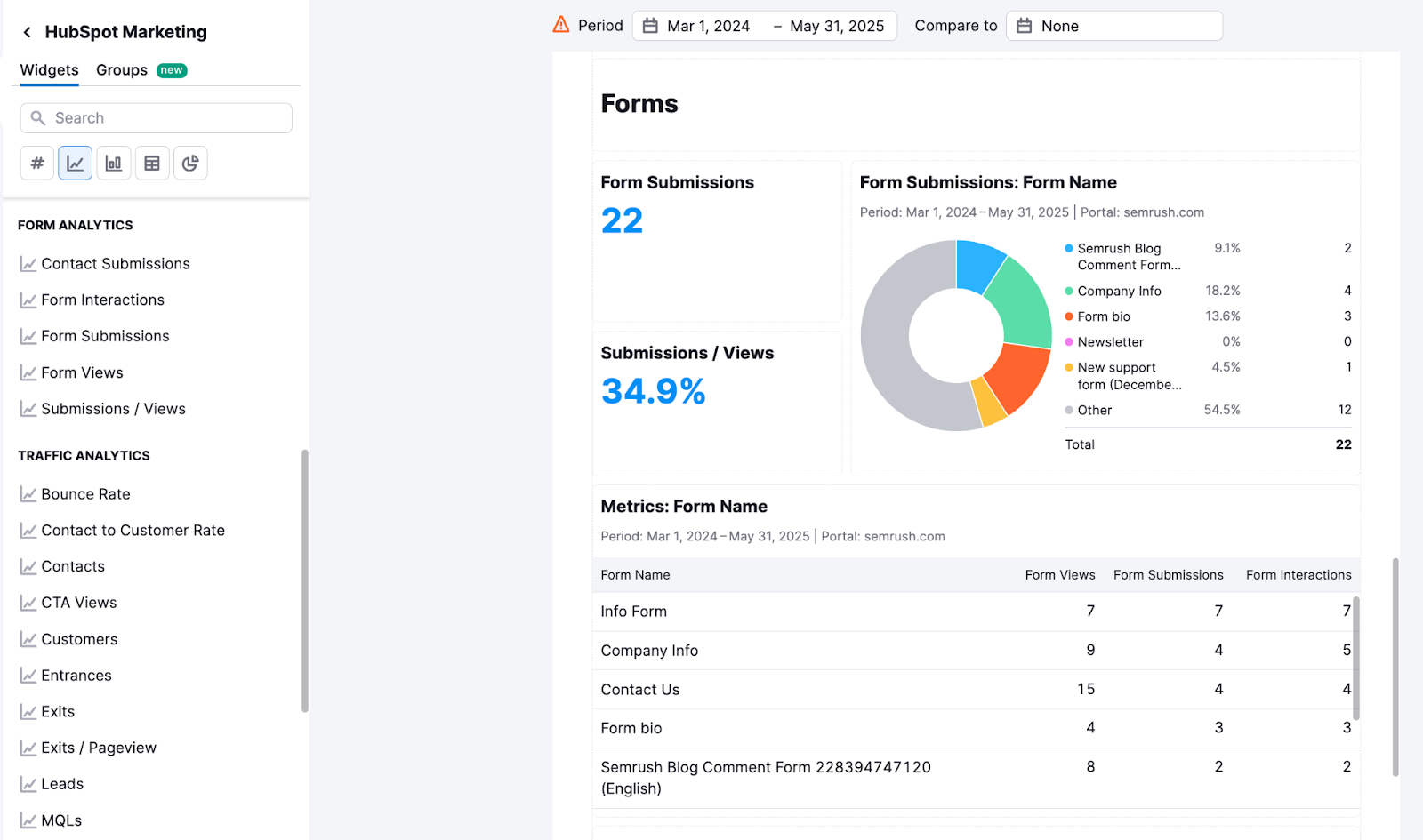Toggle the line chart widget filter
This screenshot has width=1423, height=840.
[75, 163]
